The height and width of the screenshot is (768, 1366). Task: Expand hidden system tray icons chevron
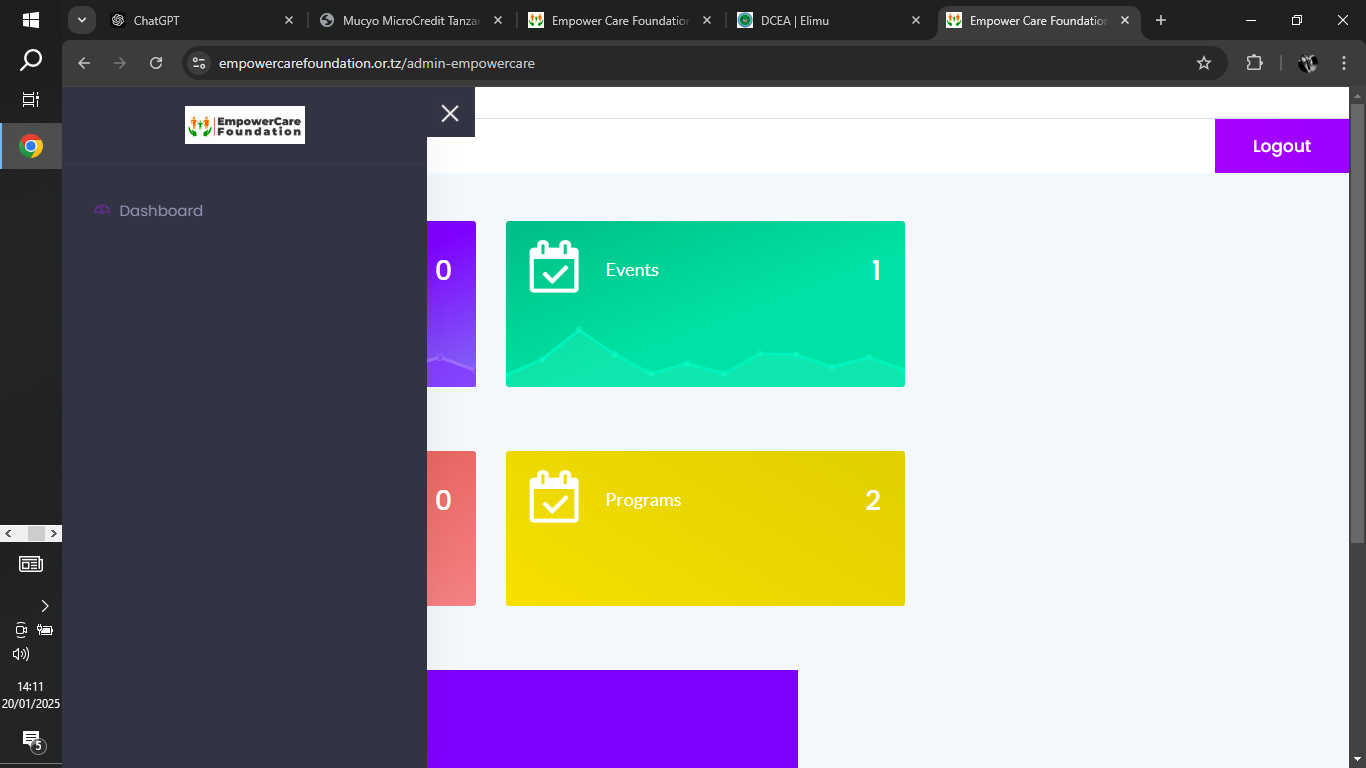coord(44,606)
